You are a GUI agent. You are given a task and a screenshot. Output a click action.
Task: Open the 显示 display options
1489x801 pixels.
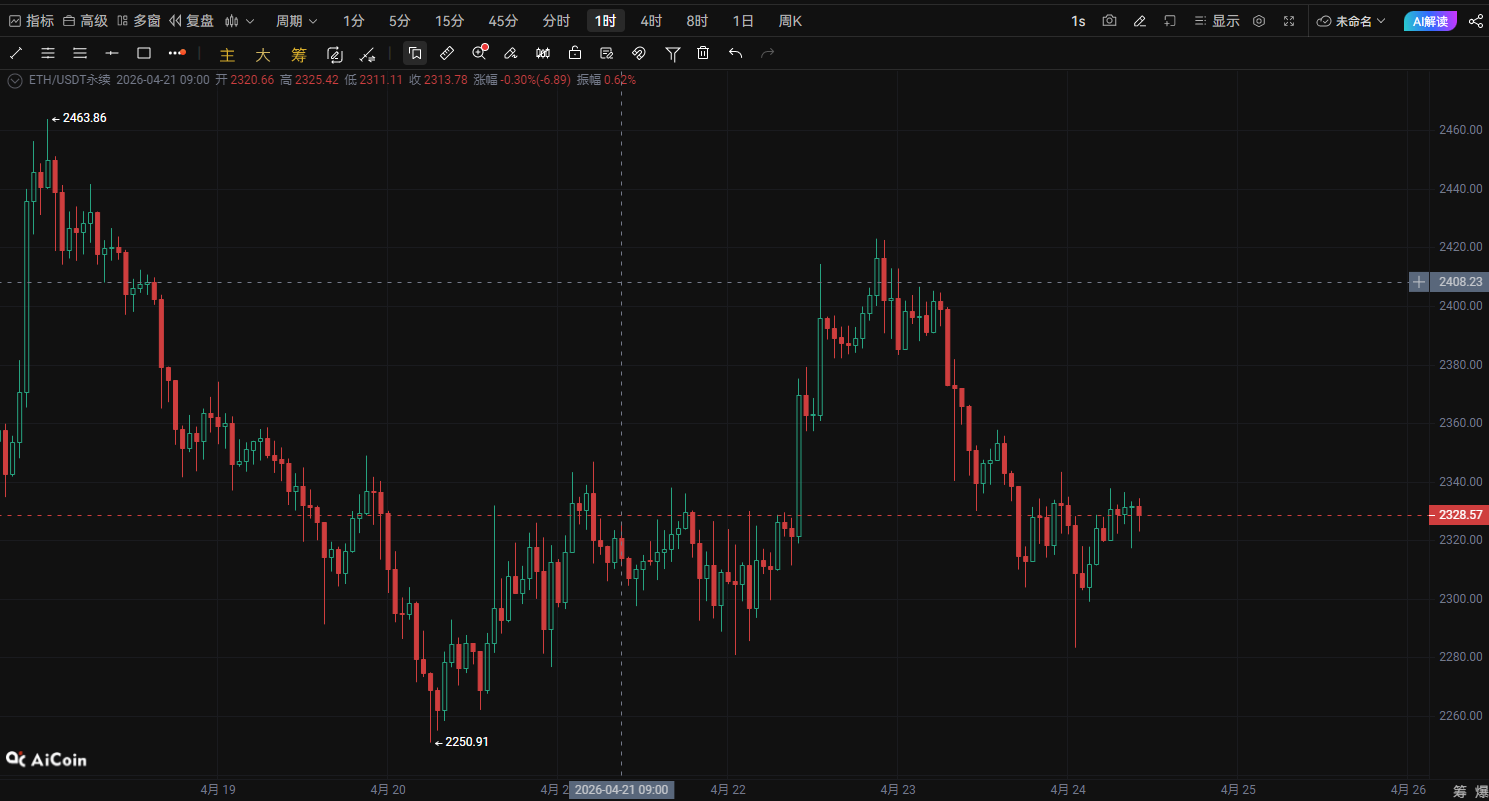[1217, 21]
